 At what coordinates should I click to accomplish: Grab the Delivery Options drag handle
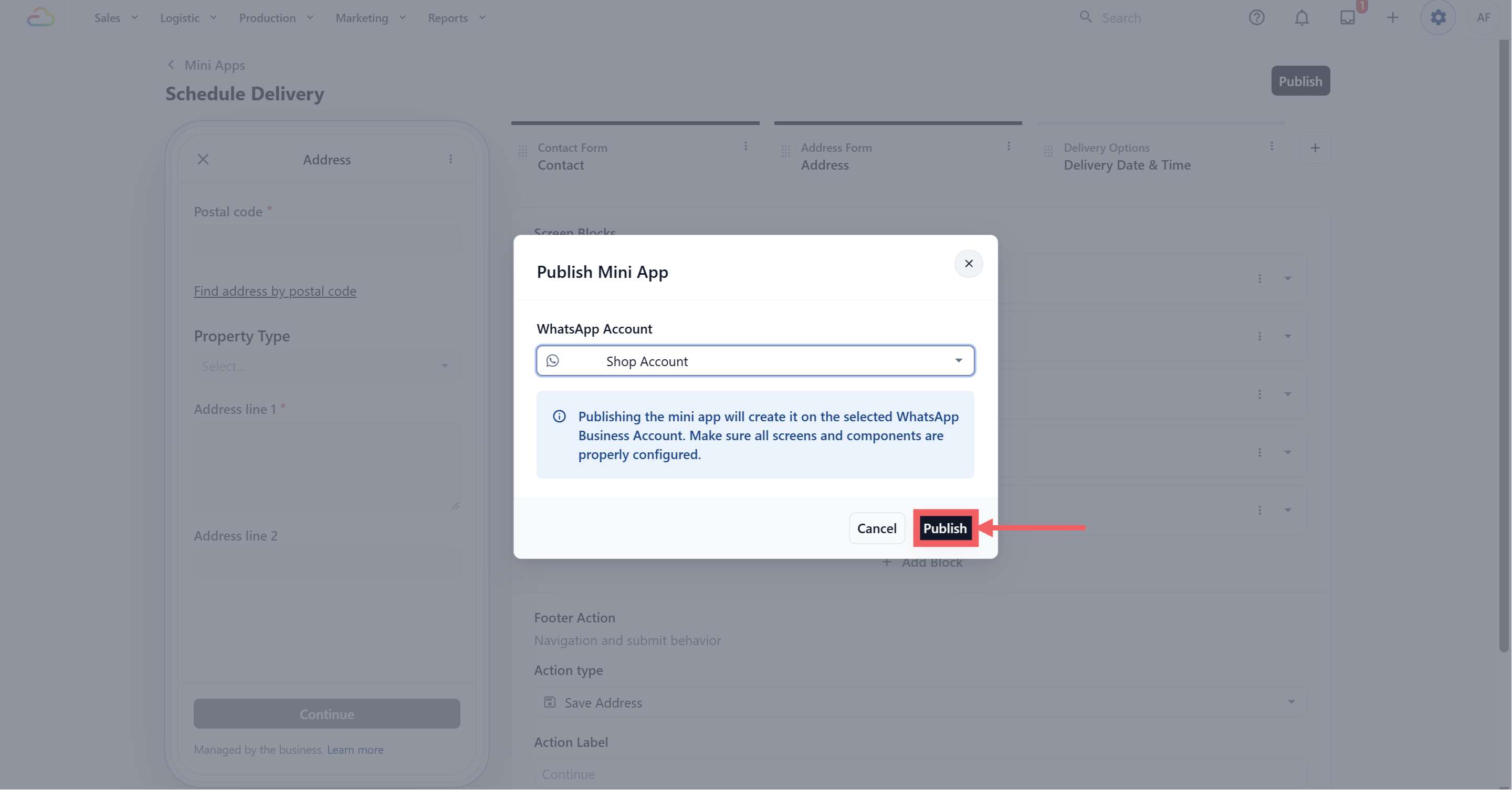coord(1048,151)
